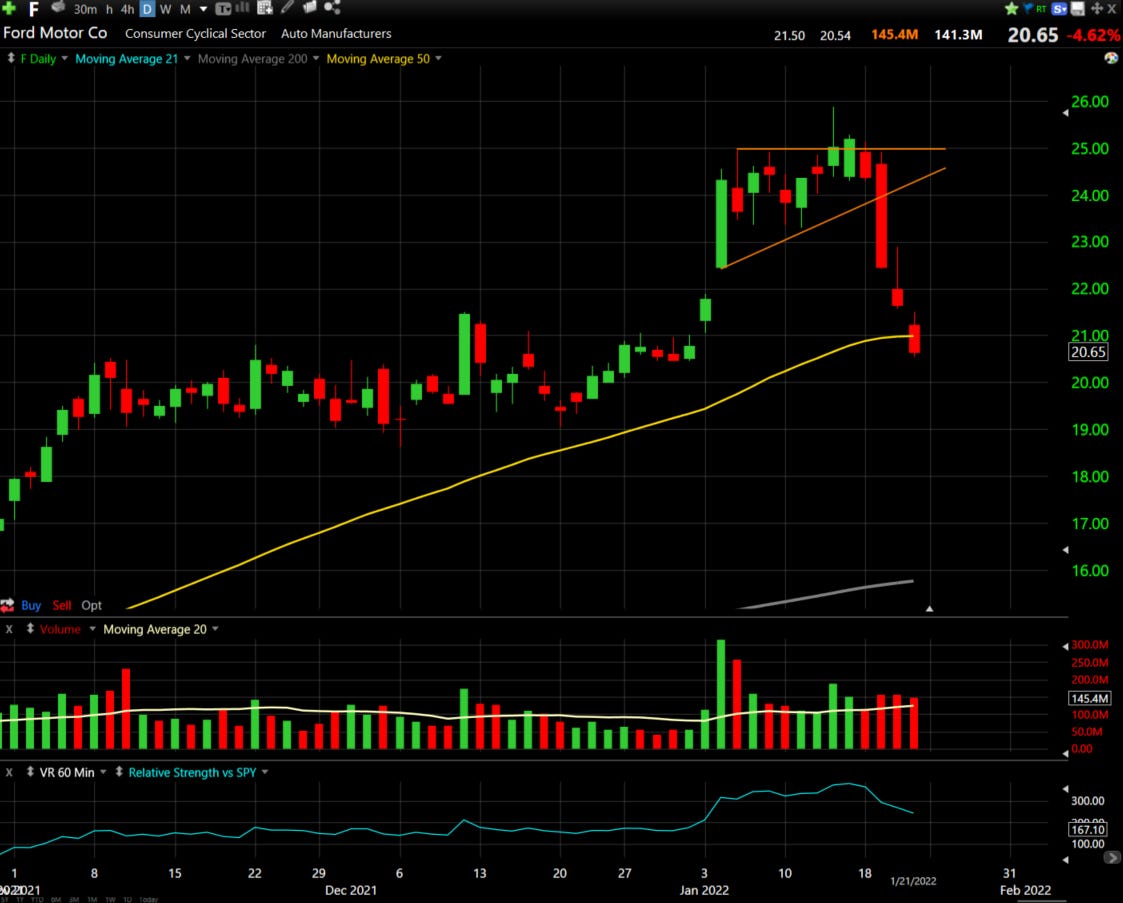
Task: Click the Ford Motor Co company name
Action: [x=55, y=33]
